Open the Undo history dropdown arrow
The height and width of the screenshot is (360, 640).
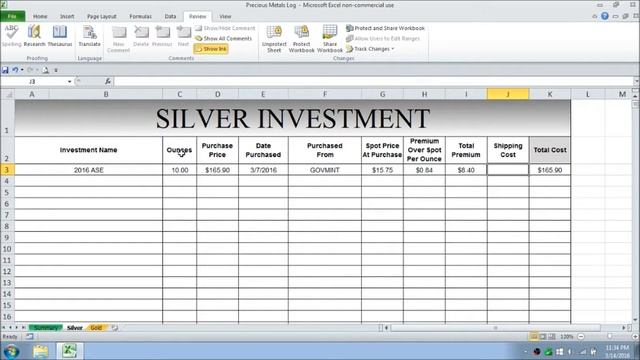point(22,70)
